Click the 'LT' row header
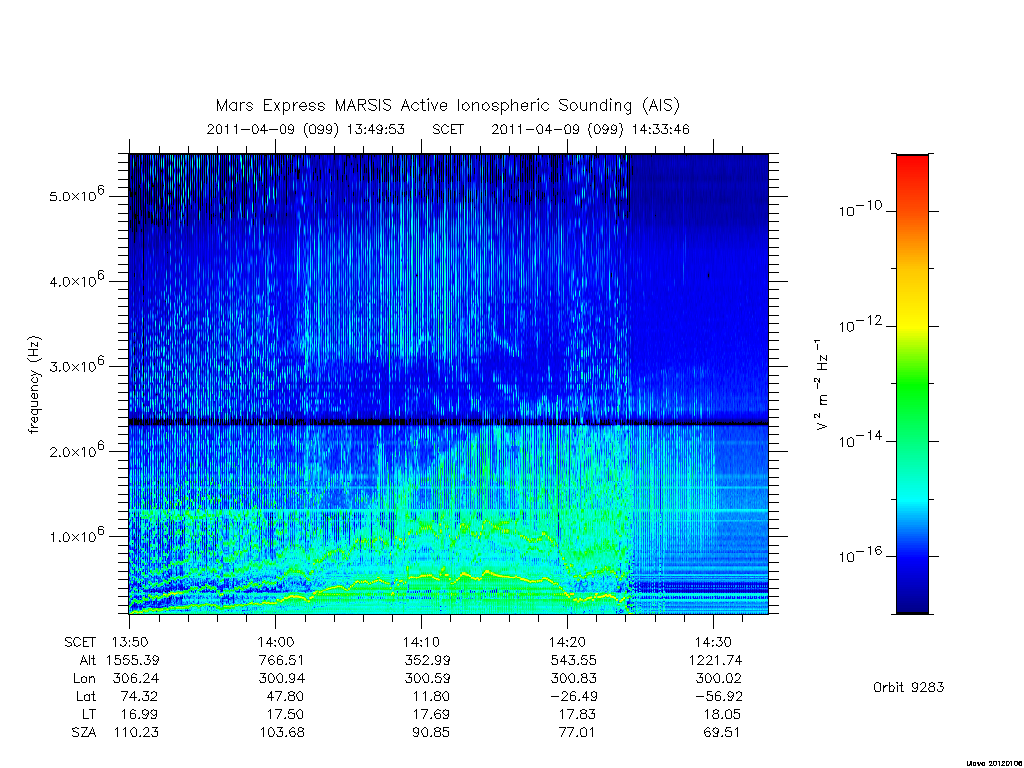 (x=88, y=714)
